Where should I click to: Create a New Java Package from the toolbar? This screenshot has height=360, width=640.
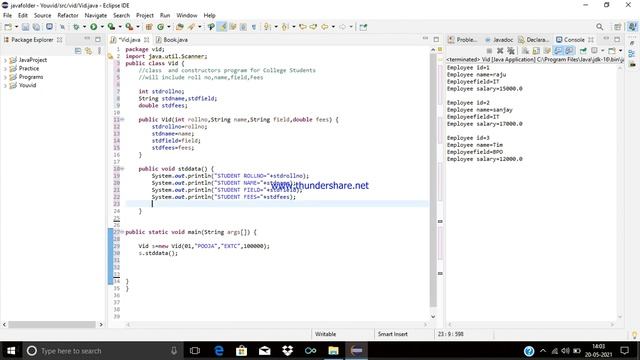click(x=149, y=27)
